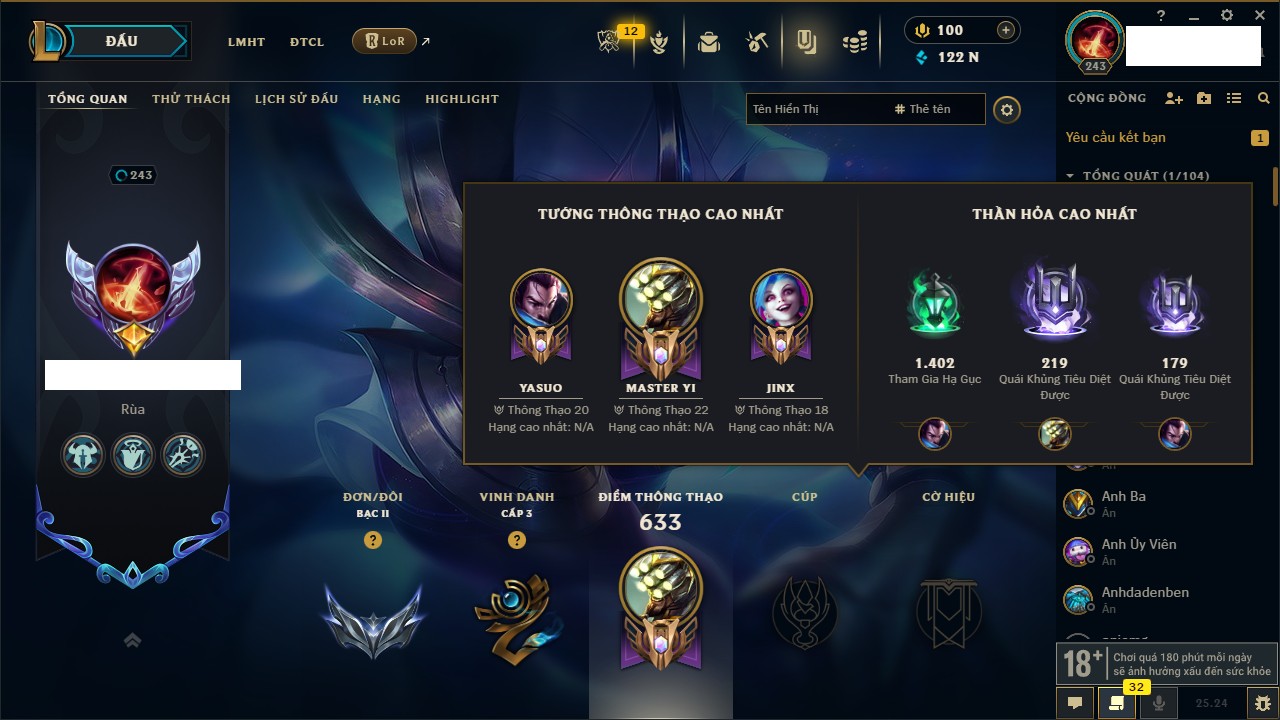Viewport: 1280px width, 720px height.
Task: Toggle the microphone mute button
Action: [1159, 703]
